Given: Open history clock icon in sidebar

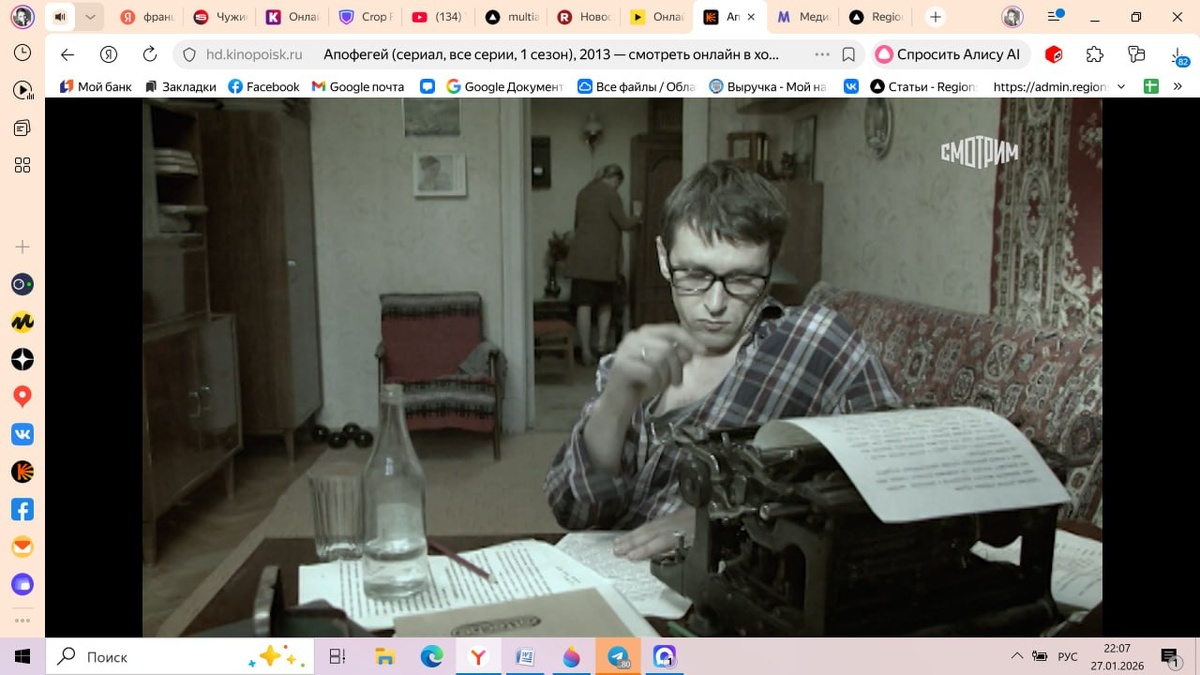Looking at the screenshot, I should tap(22, 53).
